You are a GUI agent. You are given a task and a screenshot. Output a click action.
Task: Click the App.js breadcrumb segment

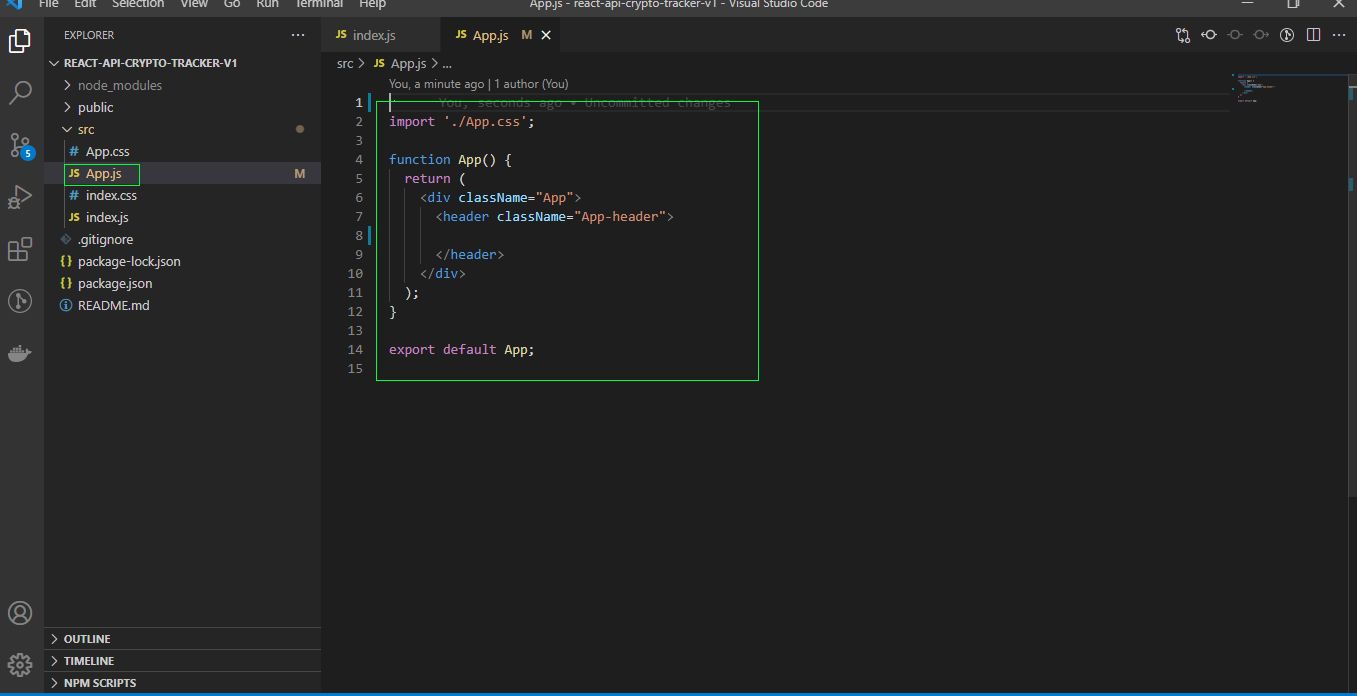pyautogui.click(x=408, y=63)
